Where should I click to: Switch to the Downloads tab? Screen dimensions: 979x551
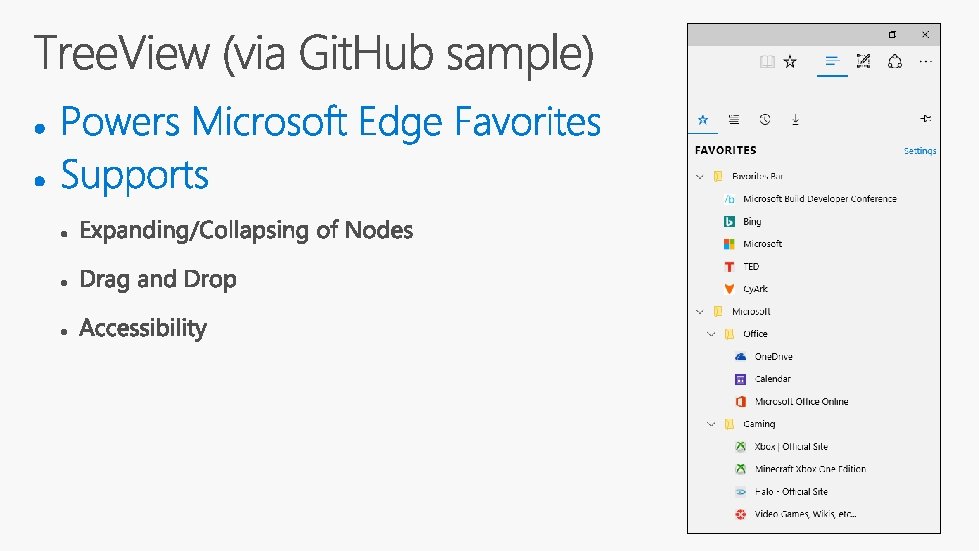click(x=795, y=120)
